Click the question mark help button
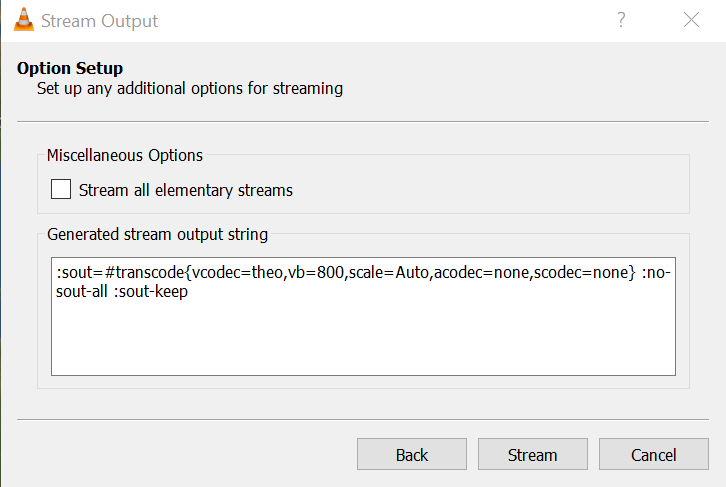The width and height of the screenshot is (726, 487). tap(621, 20)
